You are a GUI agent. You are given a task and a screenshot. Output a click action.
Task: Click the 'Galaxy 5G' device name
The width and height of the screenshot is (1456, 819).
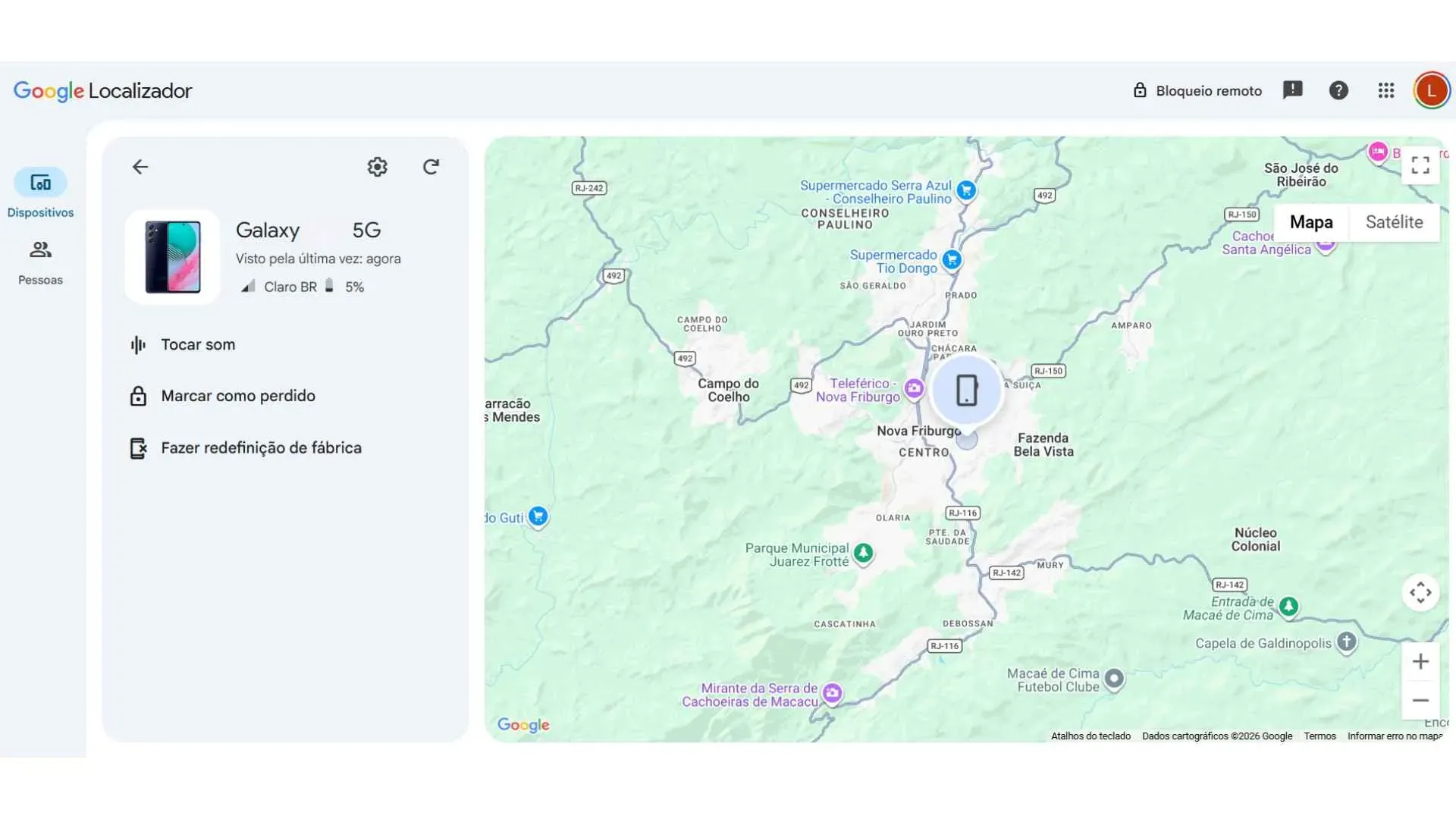(x=308, y=230)
